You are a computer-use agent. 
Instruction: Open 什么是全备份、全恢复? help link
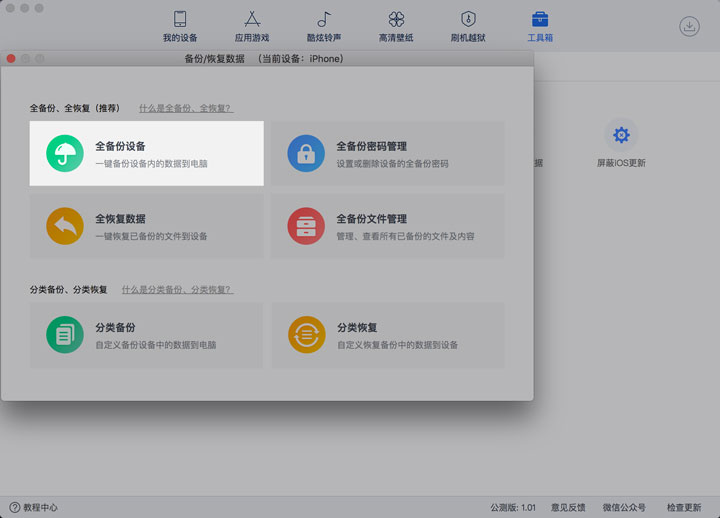coord(186,108)
